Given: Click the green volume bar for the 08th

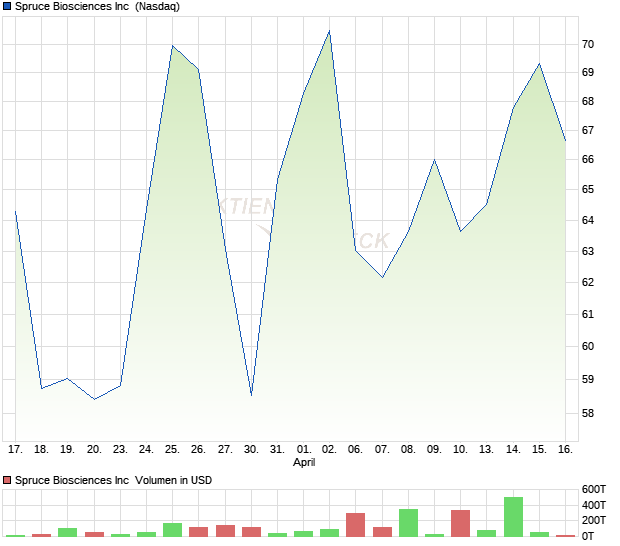Looking at the screenshot, I should (408, 523).
